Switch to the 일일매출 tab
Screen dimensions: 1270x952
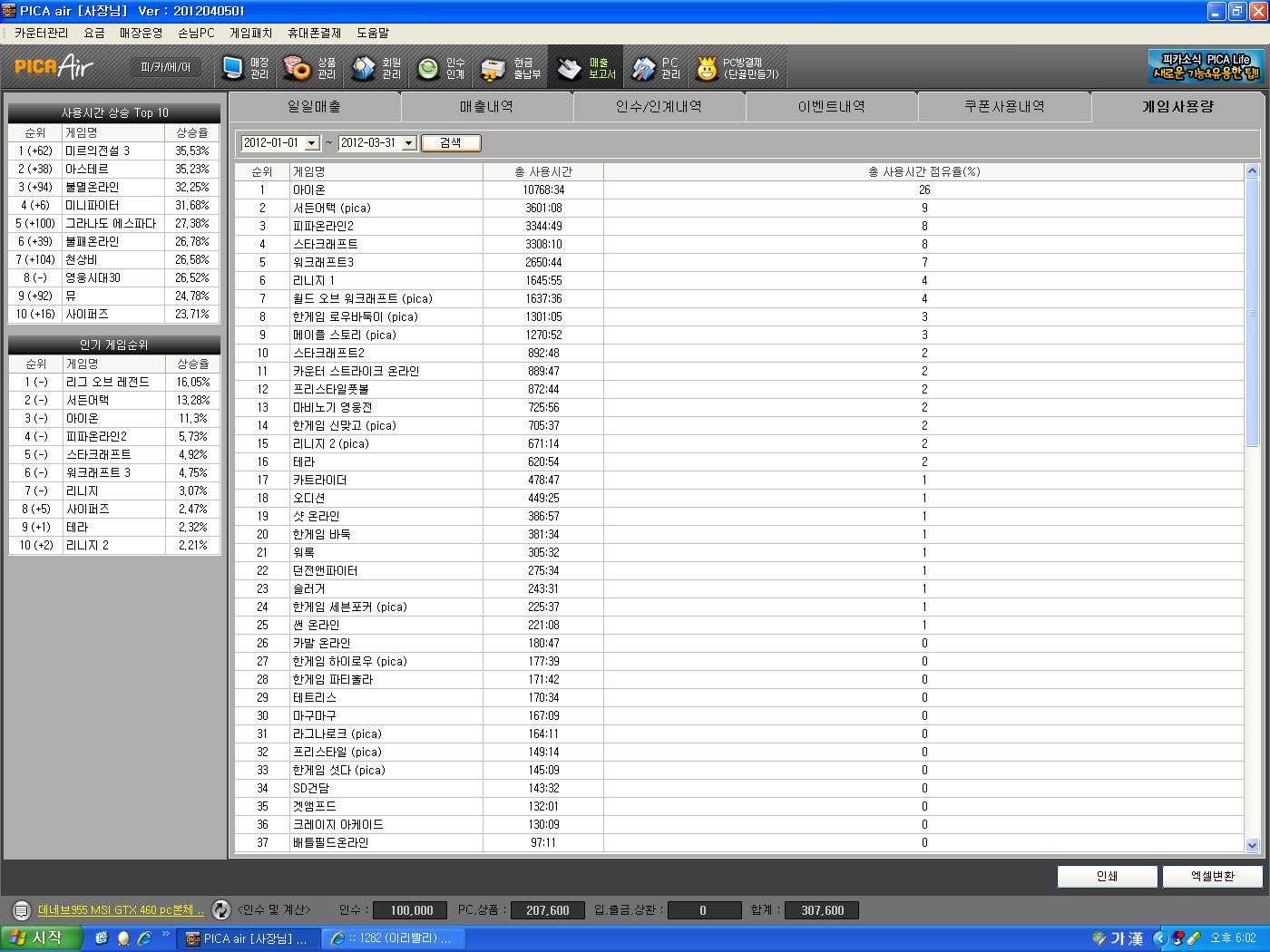(315, 106)
